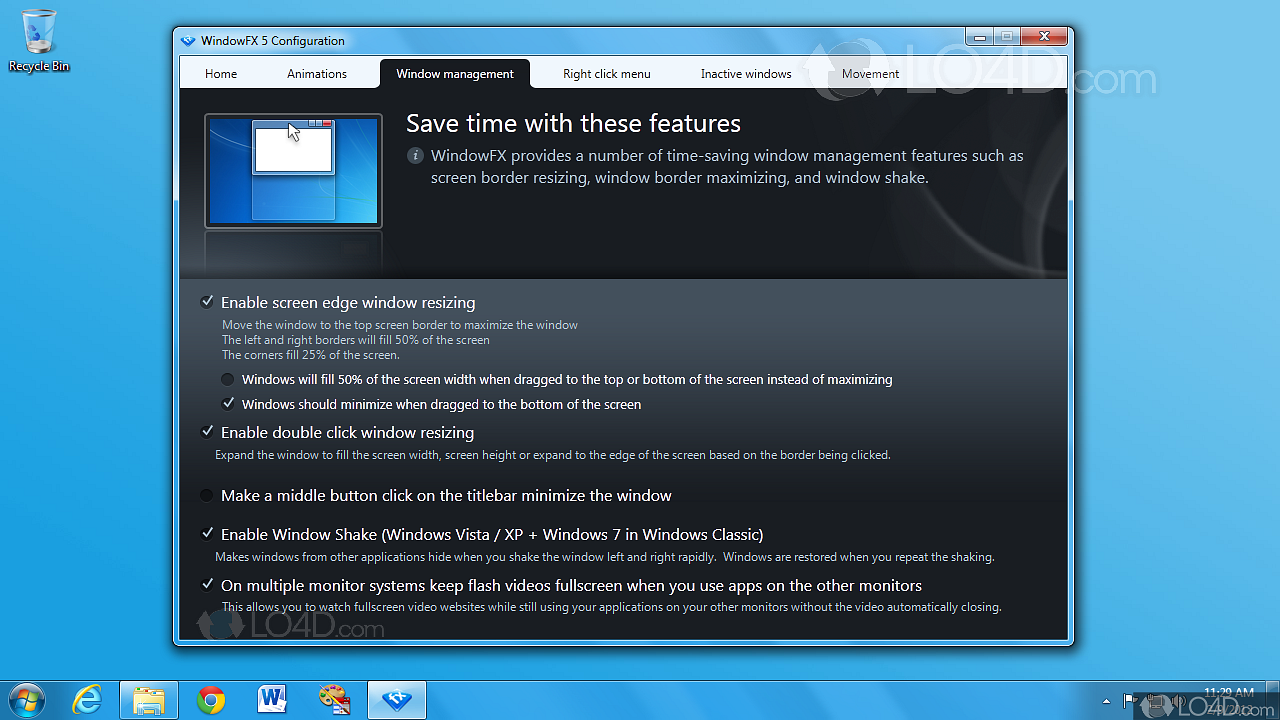Go to the Right click menu tab
This screenshot has height=720, width=1280.
point(607,74)
